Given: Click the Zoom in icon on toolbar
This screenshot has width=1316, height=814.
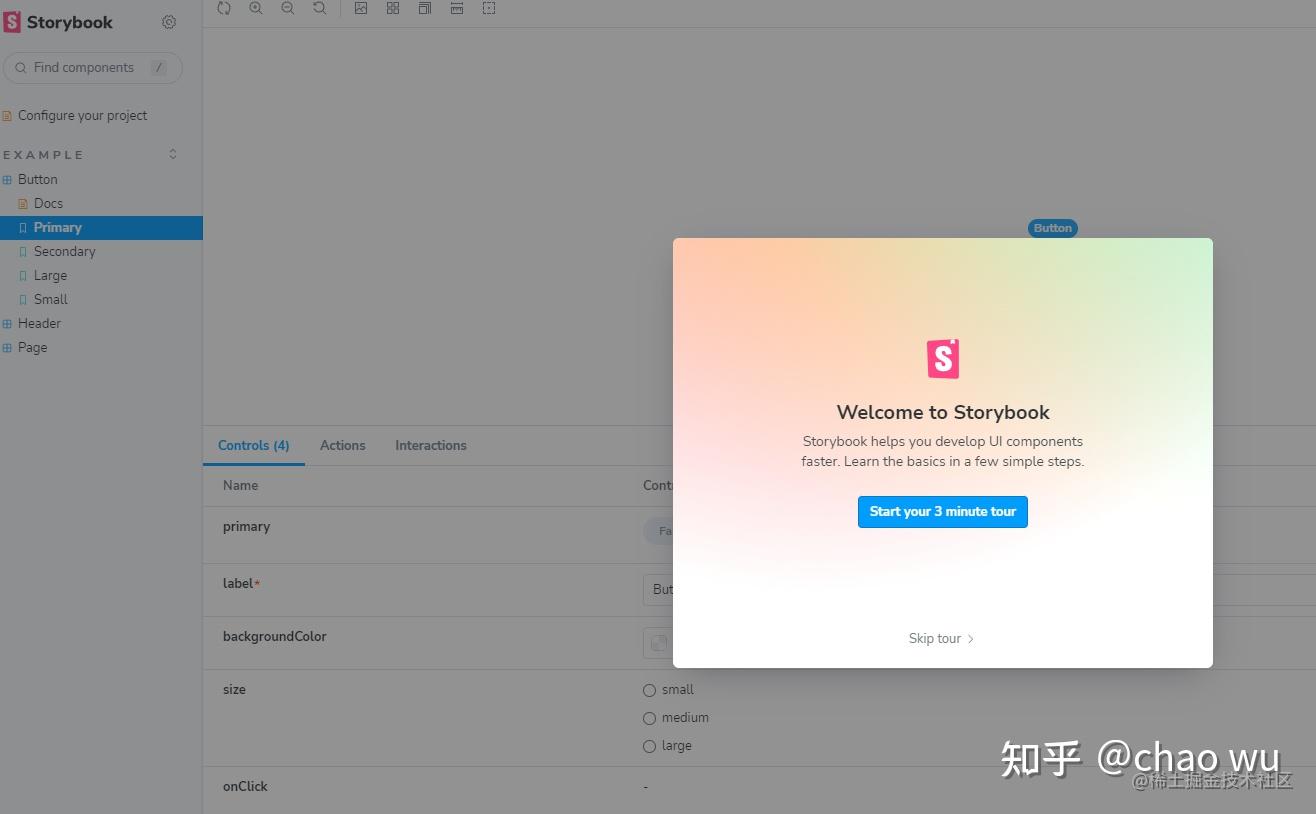Looking at the screenshot, I should (256, 8).
